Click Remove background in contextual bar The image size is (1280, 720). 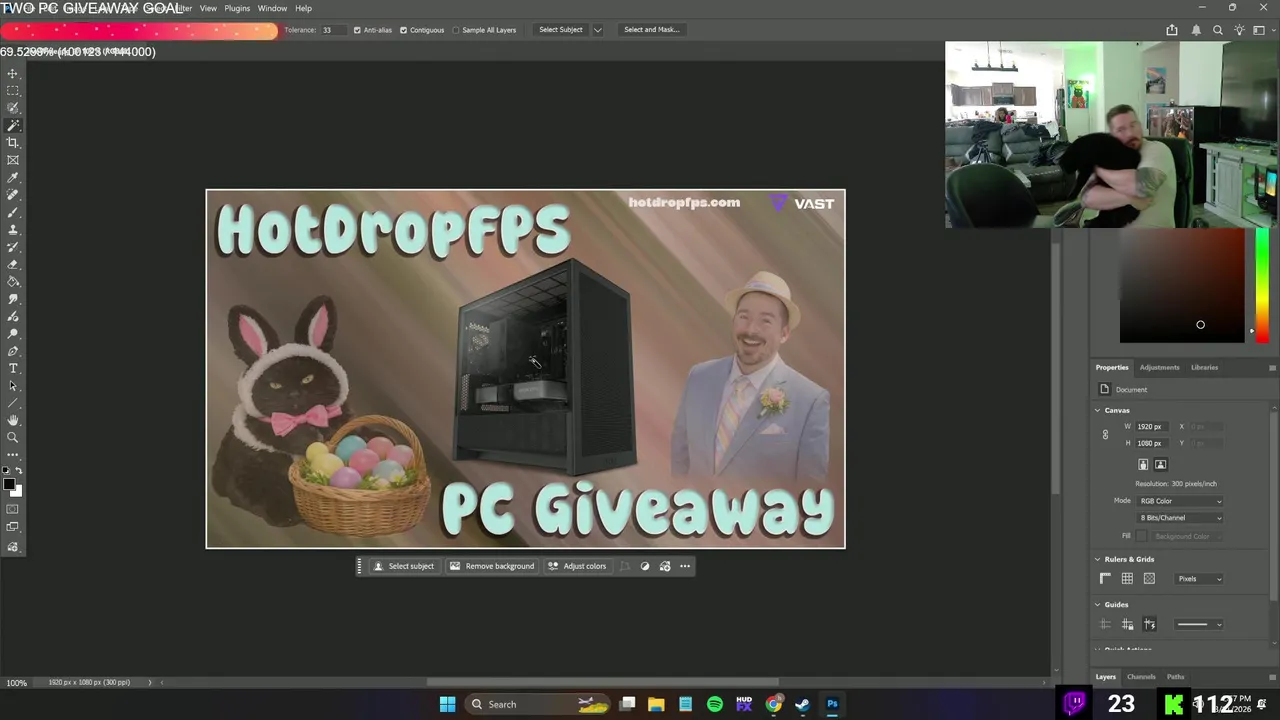pos(491,566)
